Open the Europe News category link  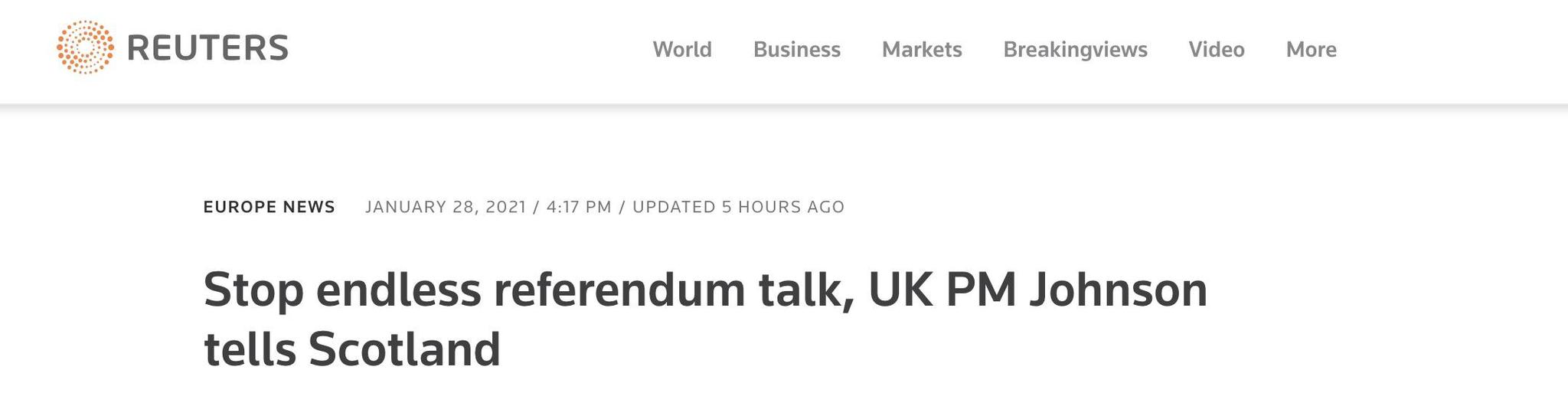[269, 207]
